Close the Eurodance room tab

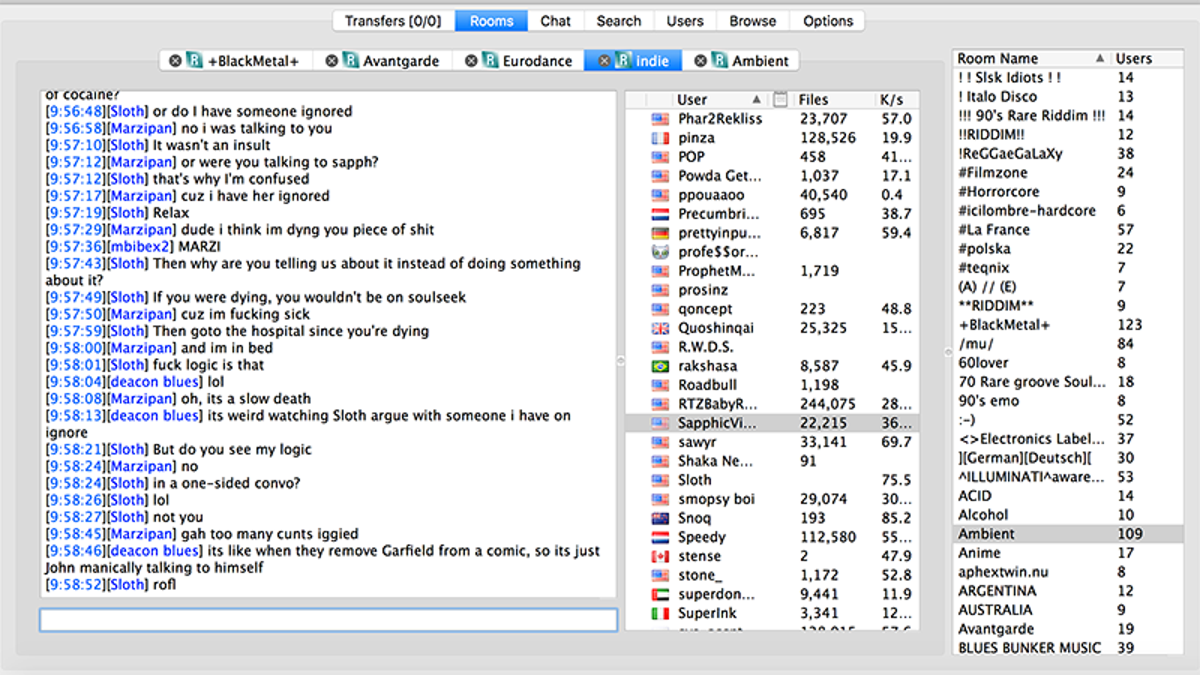point(471,61)
